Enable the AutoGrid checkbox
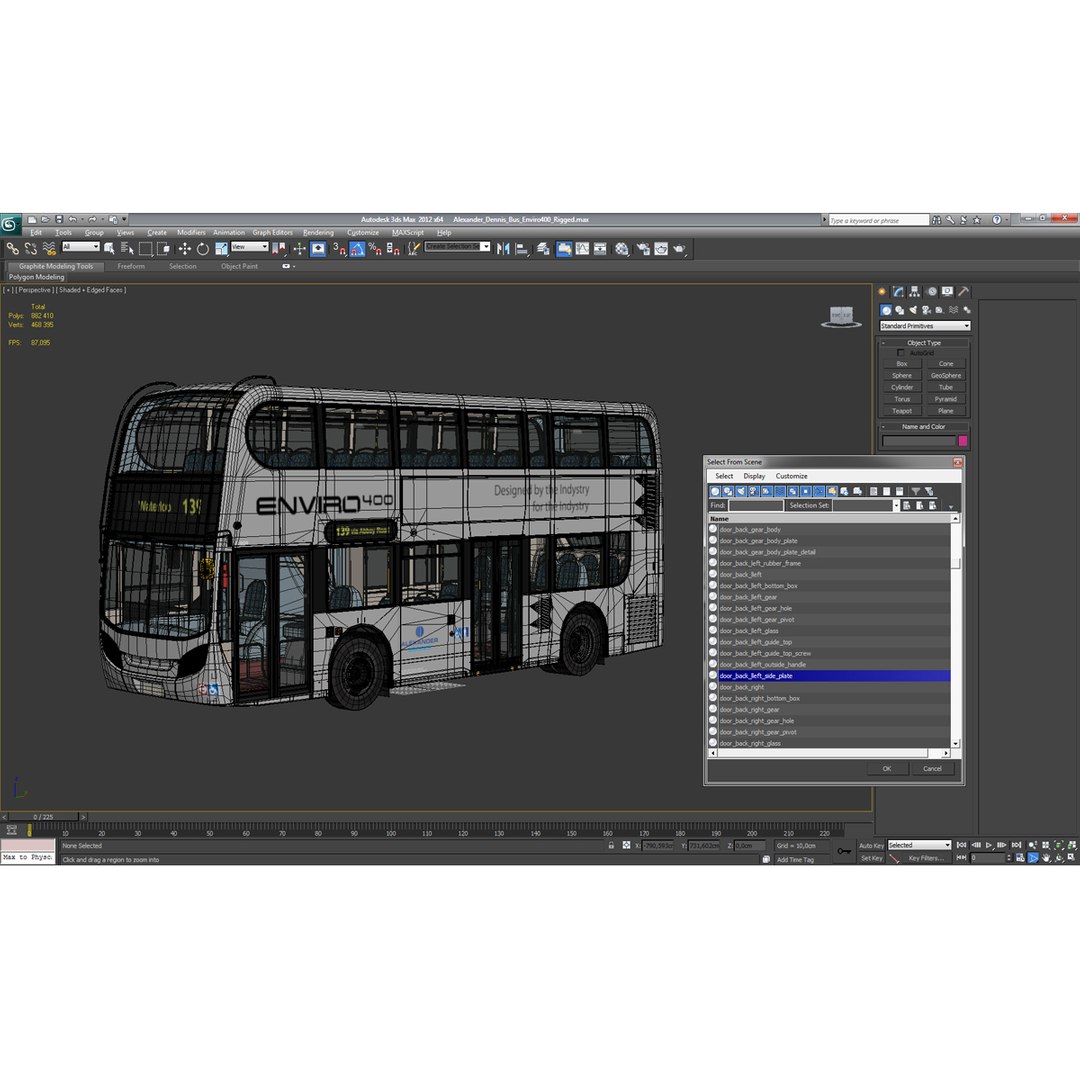 (901, 353)
